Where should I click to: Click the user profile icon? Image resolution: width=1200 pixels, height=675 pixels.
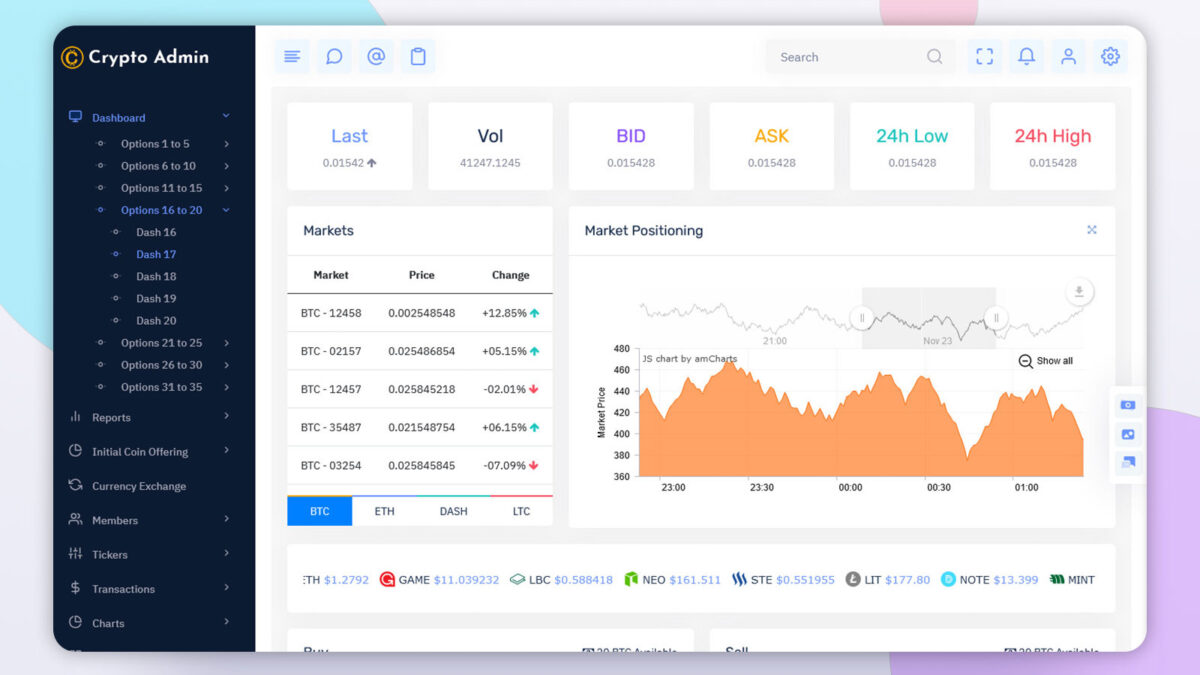click(x=1068, y=56)
